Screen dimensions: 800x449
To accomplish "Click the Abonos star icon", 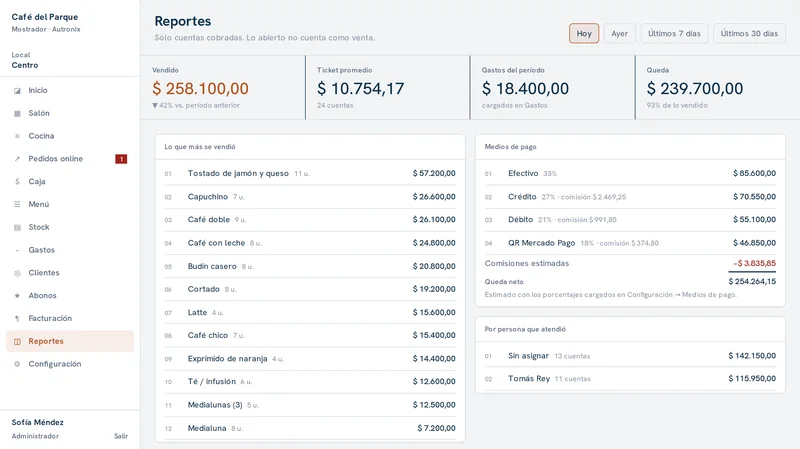I will 17,296.
